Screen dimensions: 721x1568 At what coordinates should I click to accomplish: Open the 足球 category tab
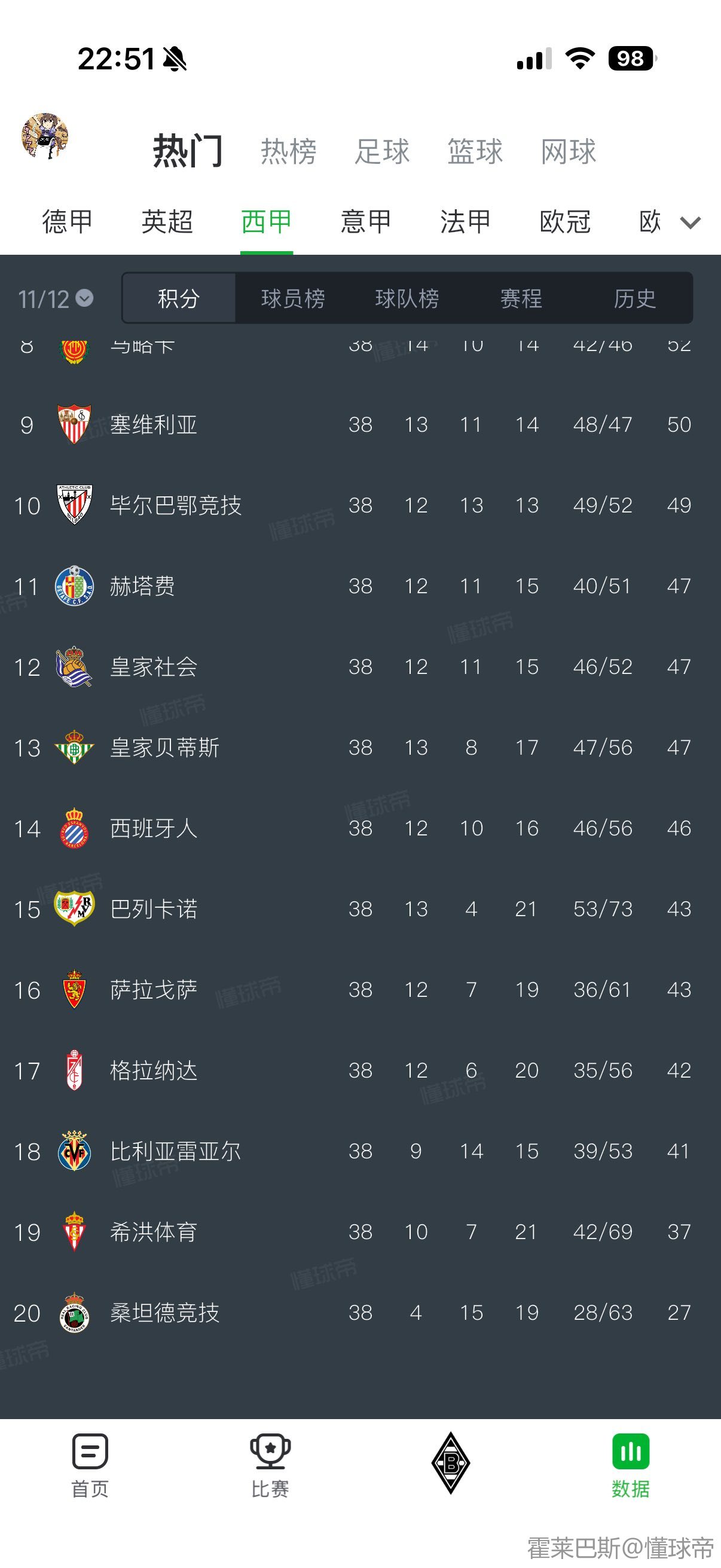pos(382,151)
